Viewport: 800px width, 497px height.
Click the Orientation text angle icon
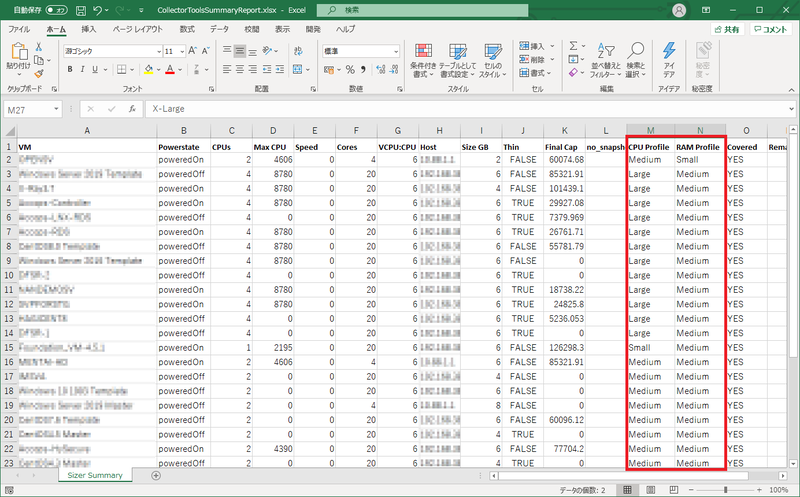pyautogui.click(x=267, y=51)
